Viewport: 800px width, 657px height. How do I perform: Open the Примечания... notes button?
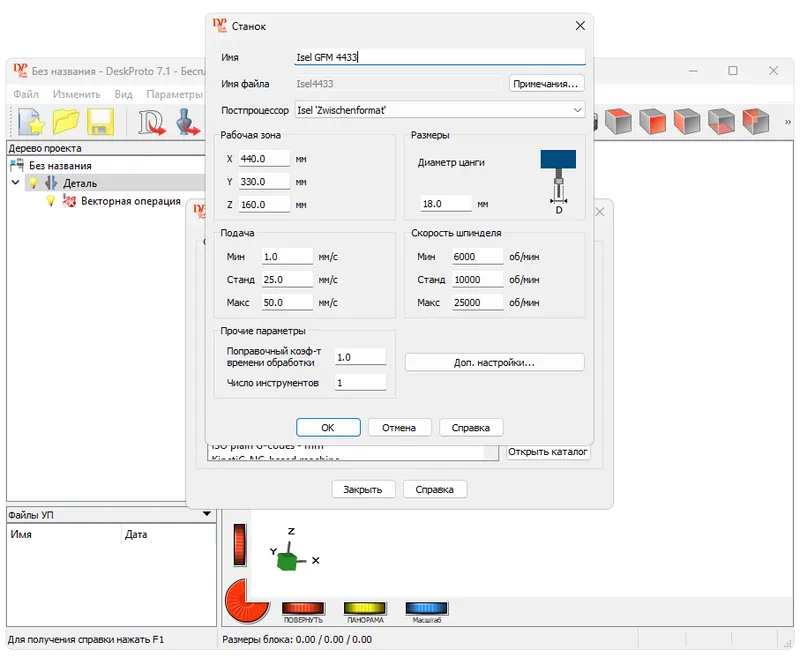click(x=546, y=84)
